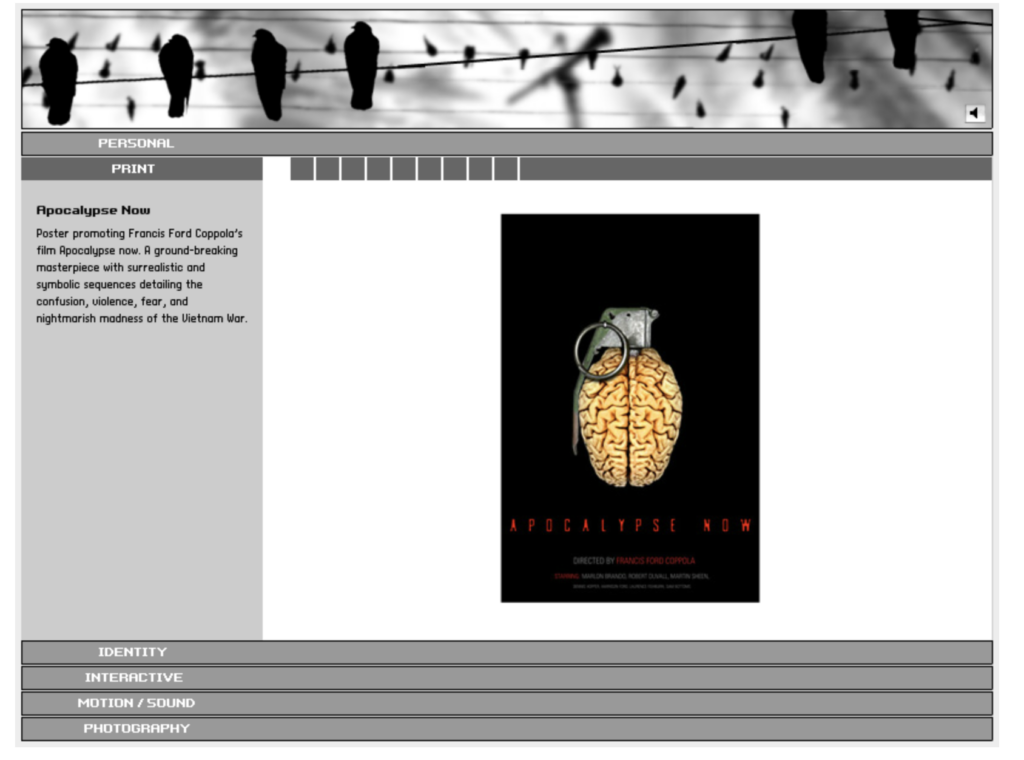Screen dimensions: 1024x760
Task: Select the third print thumbnail square
Action: click(x=353, y=169)
